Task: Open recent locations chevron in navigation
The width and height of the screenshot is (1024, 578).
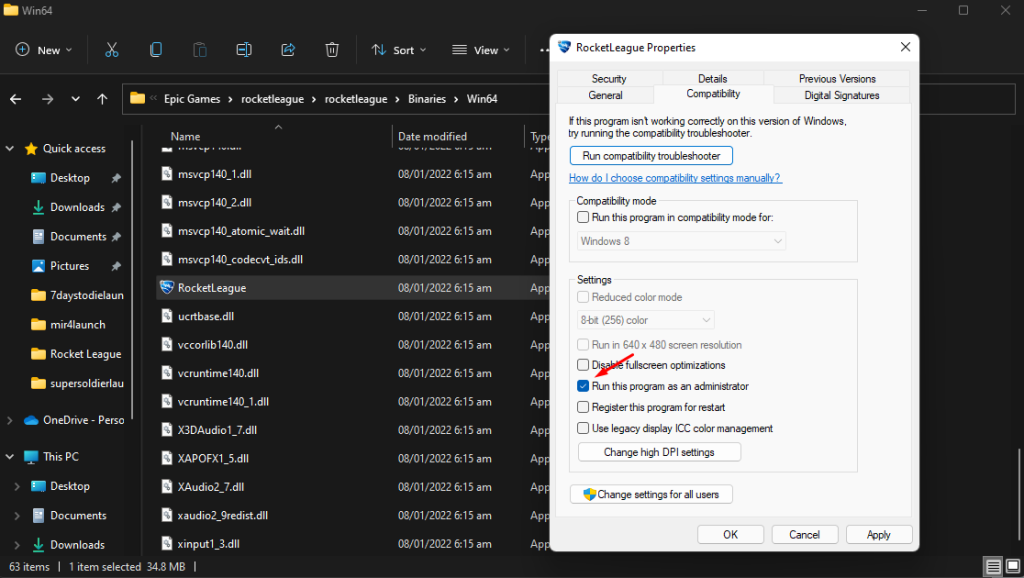Action: click(75, 99)
